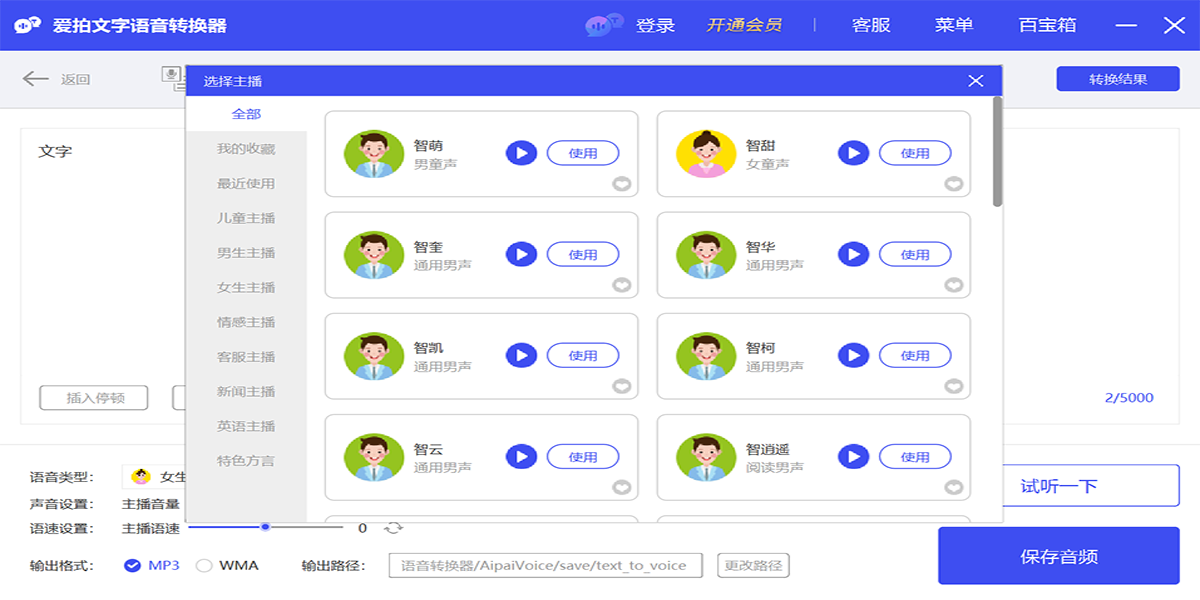Click the 更改路径 button
Image resolution: width=1200 pixels, height=600 pixels.
pyautogui.click(x=753, y=565)
